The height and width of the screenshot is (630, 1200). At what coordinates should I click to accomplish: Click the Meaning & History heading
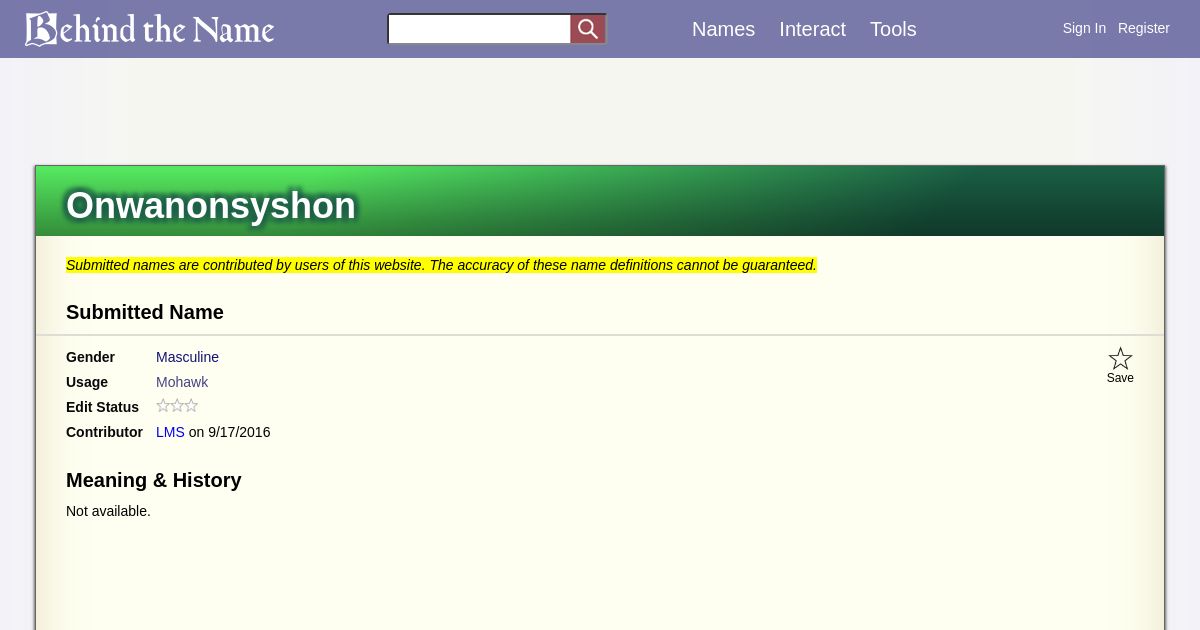[x=154, y=480]
